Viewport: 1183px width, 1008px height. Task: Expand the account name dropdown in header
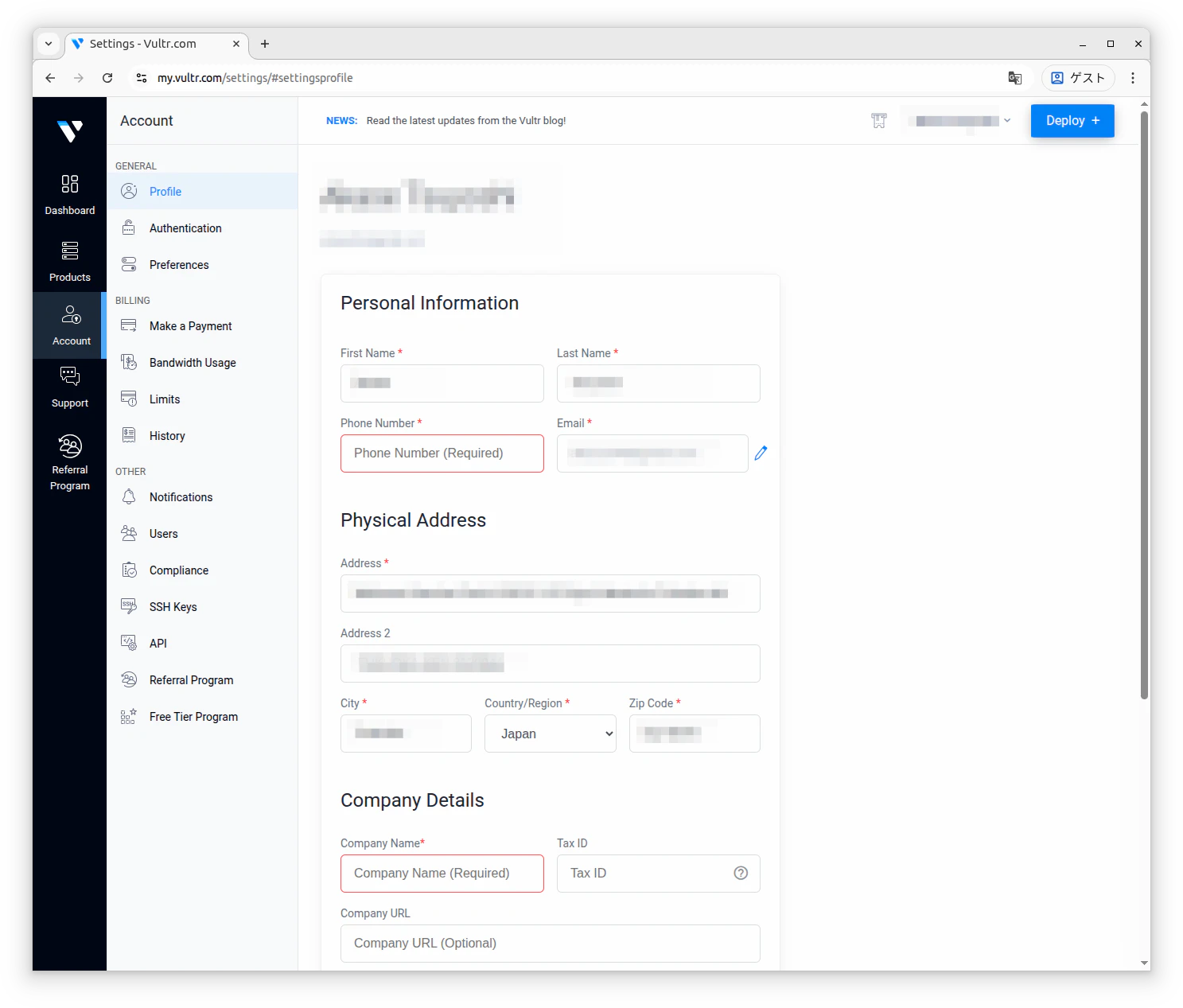pos(958,121)
